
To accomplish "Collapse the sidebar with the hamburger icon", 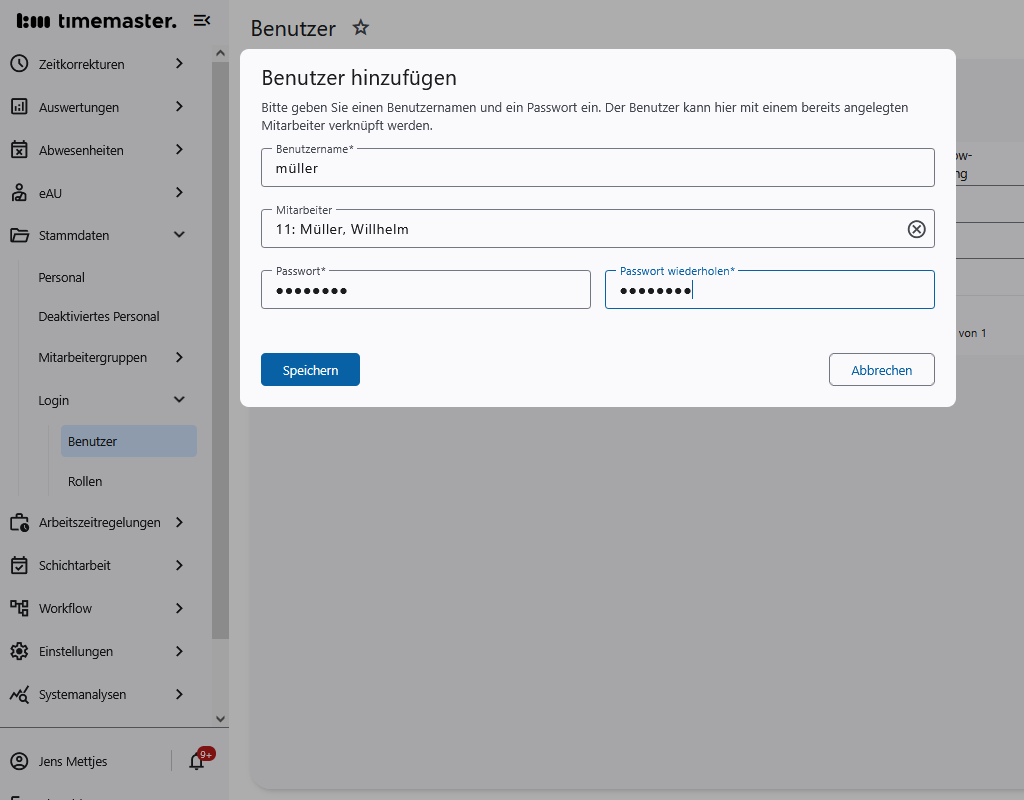I will click(x=201, y=20).
